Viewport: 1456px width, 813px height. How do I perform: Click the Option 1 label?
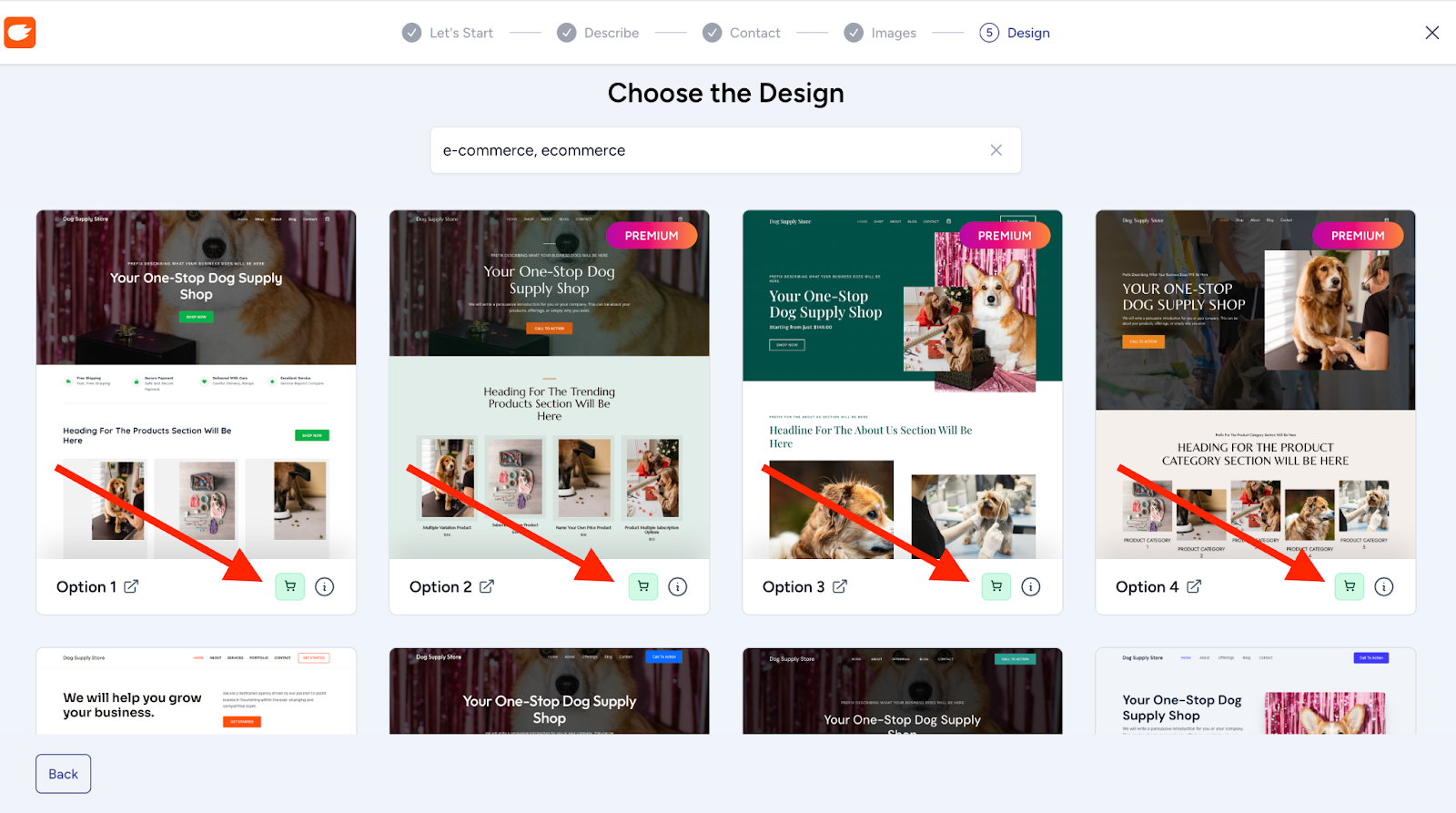86,587
